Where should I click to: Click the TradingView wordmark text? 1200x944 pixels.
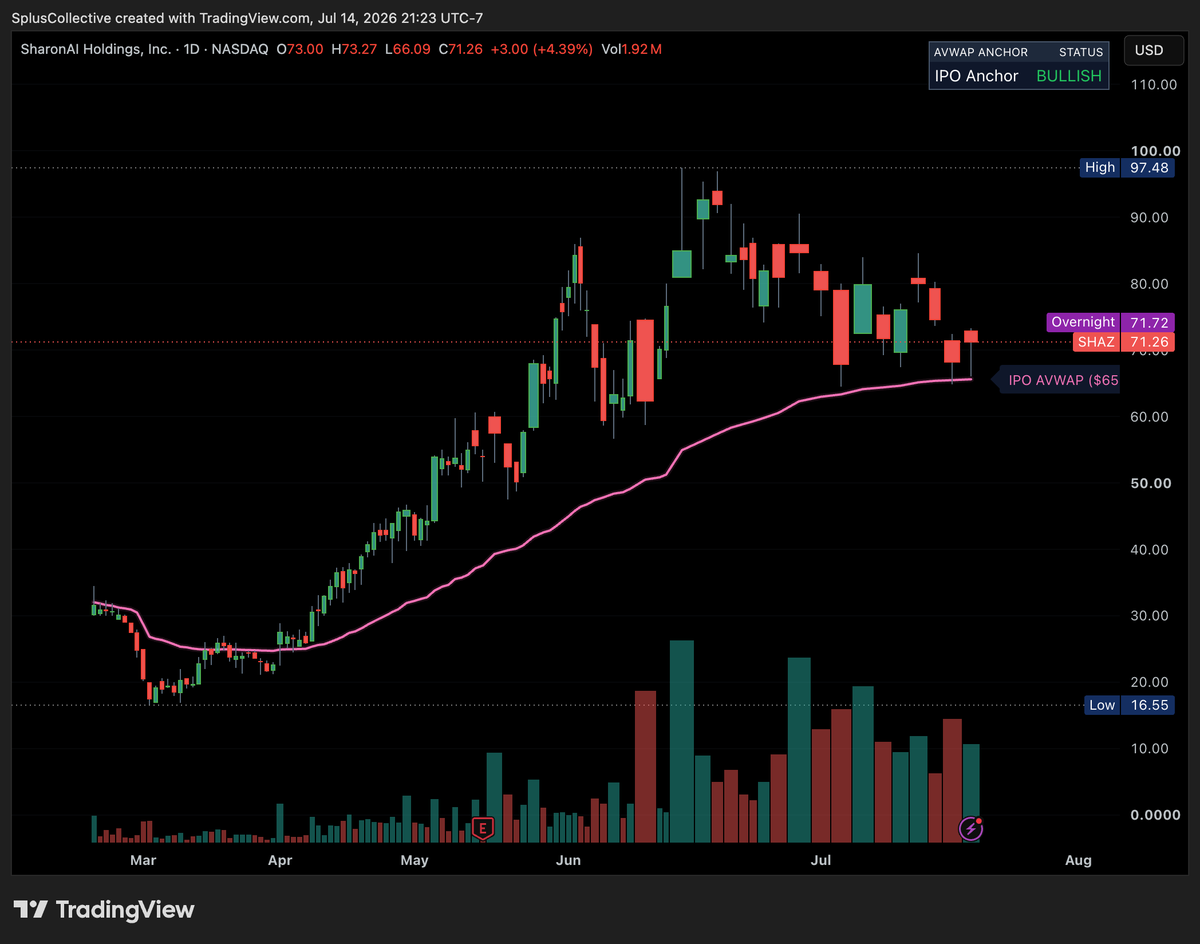coord(125,910)
